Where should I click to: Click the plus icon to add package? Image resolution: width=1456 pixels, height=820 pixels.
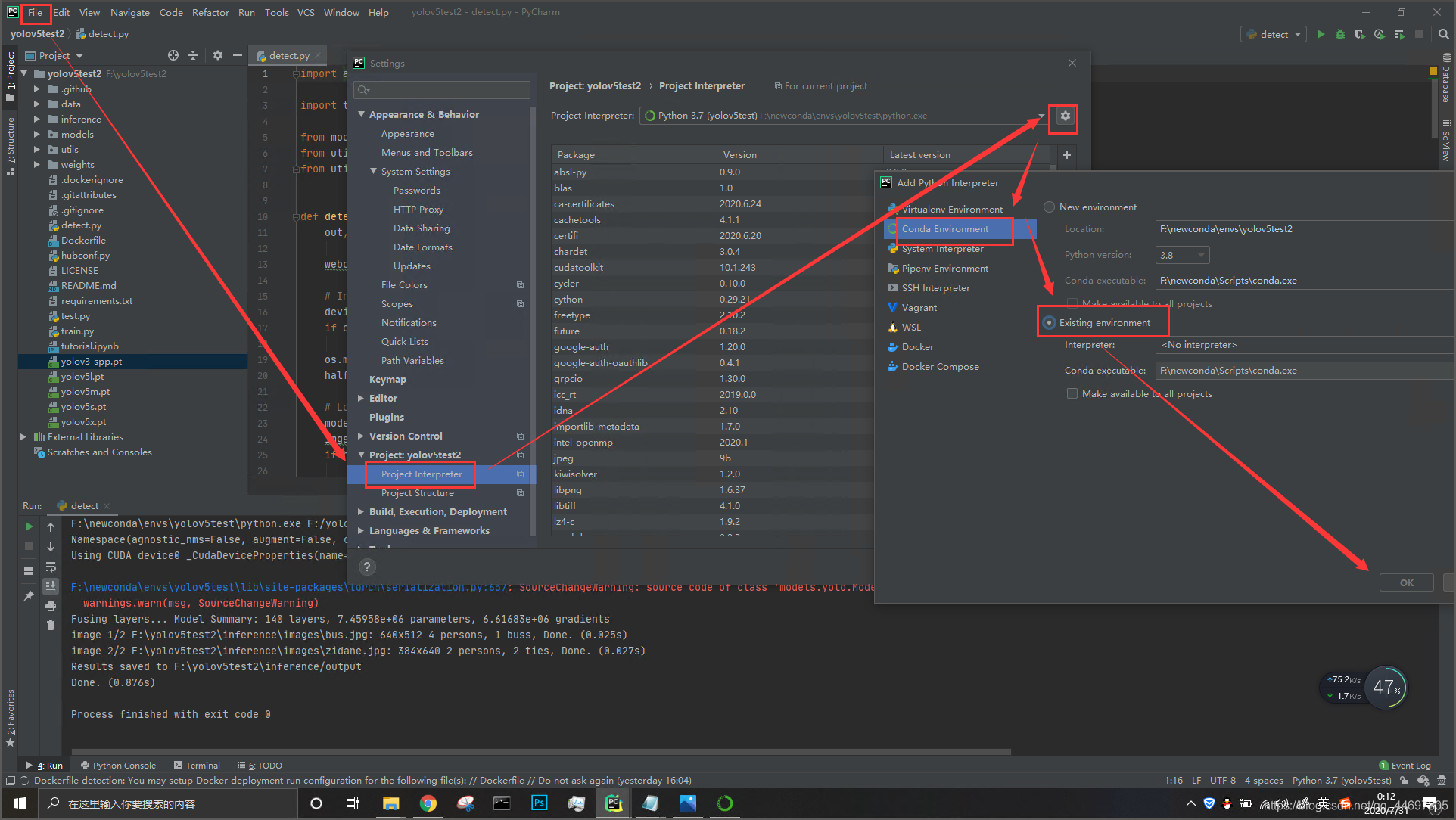(x=1066, y=155)
